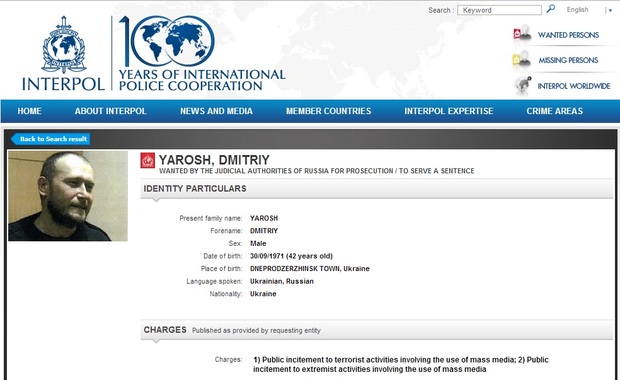Click place of birth DNEPRODZERZHINSK TOWN, Ukraine
This screenshot has width=620, height=380.
click(310, 269)
